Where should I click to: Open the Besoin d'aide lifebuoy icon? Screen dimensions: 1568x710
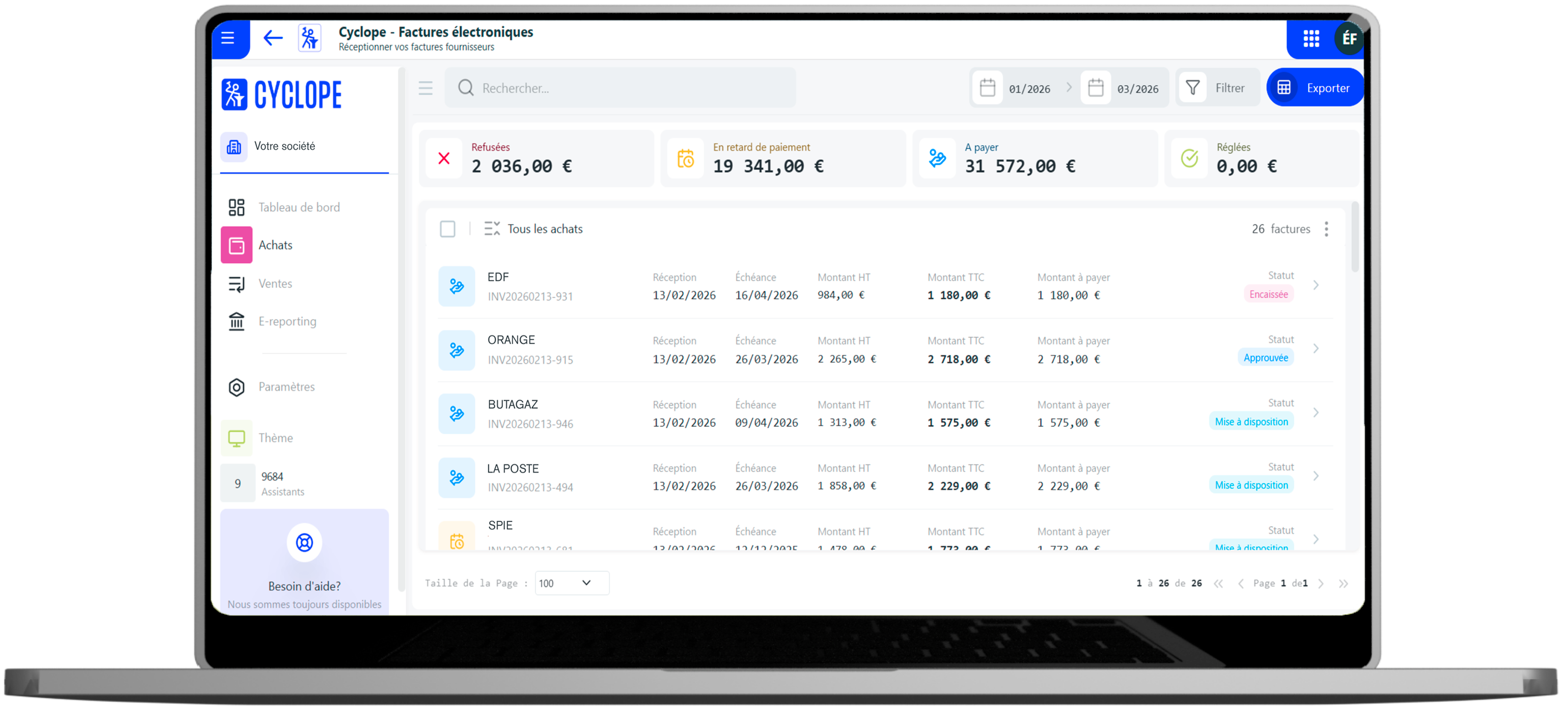coord(304,542)
